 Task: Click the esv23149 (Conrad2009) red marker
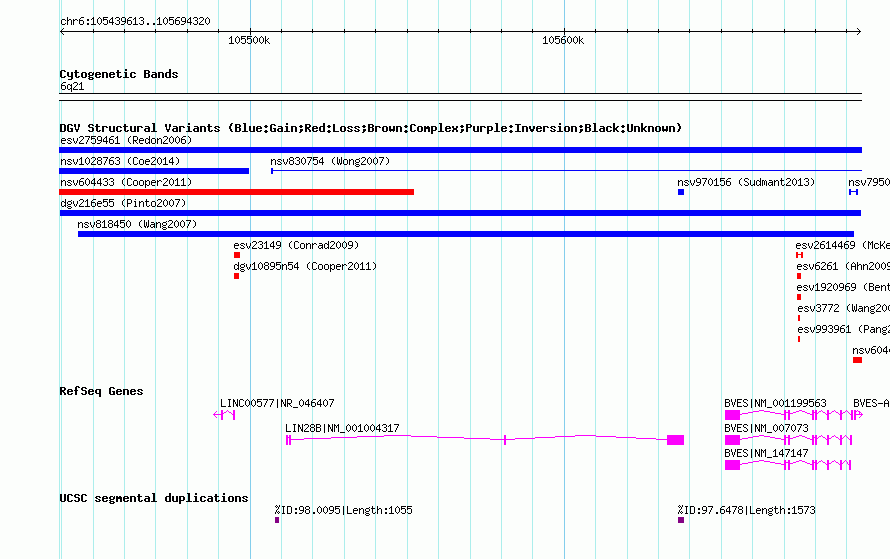(237, 255)
